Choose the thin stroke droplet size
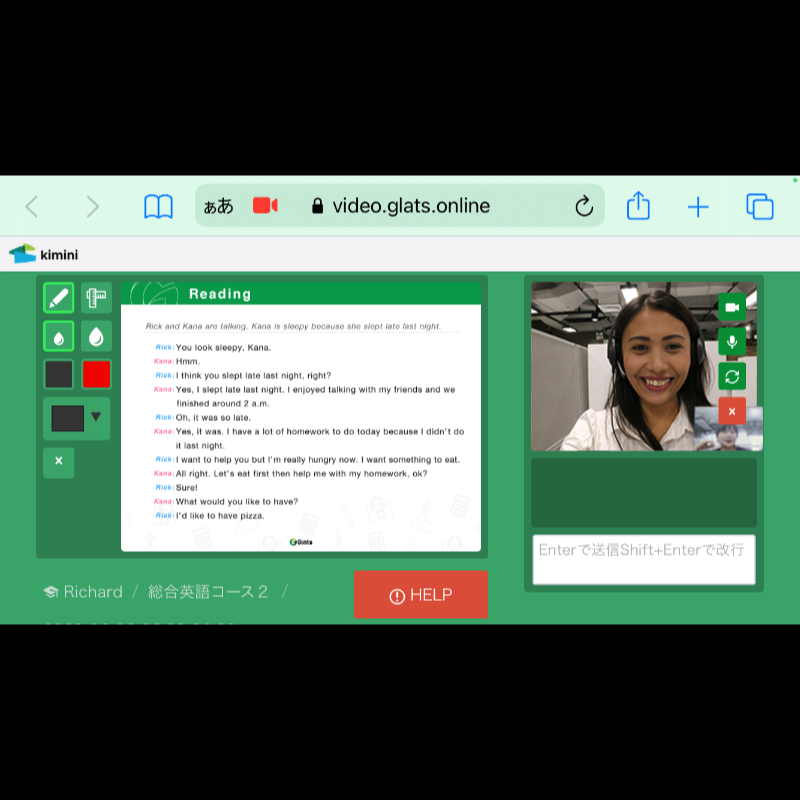 coord(59,337)
